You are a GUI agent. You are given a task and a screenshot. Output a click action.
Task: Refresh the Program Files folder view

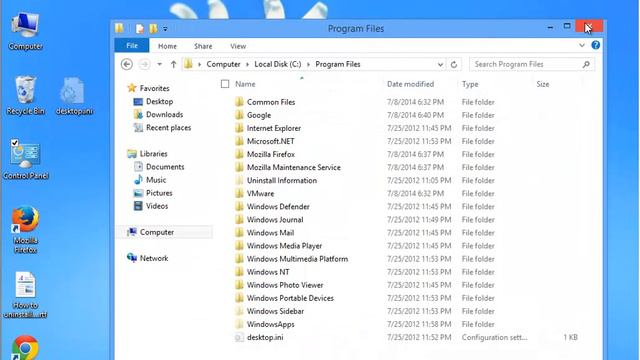[x=454, y=64]
